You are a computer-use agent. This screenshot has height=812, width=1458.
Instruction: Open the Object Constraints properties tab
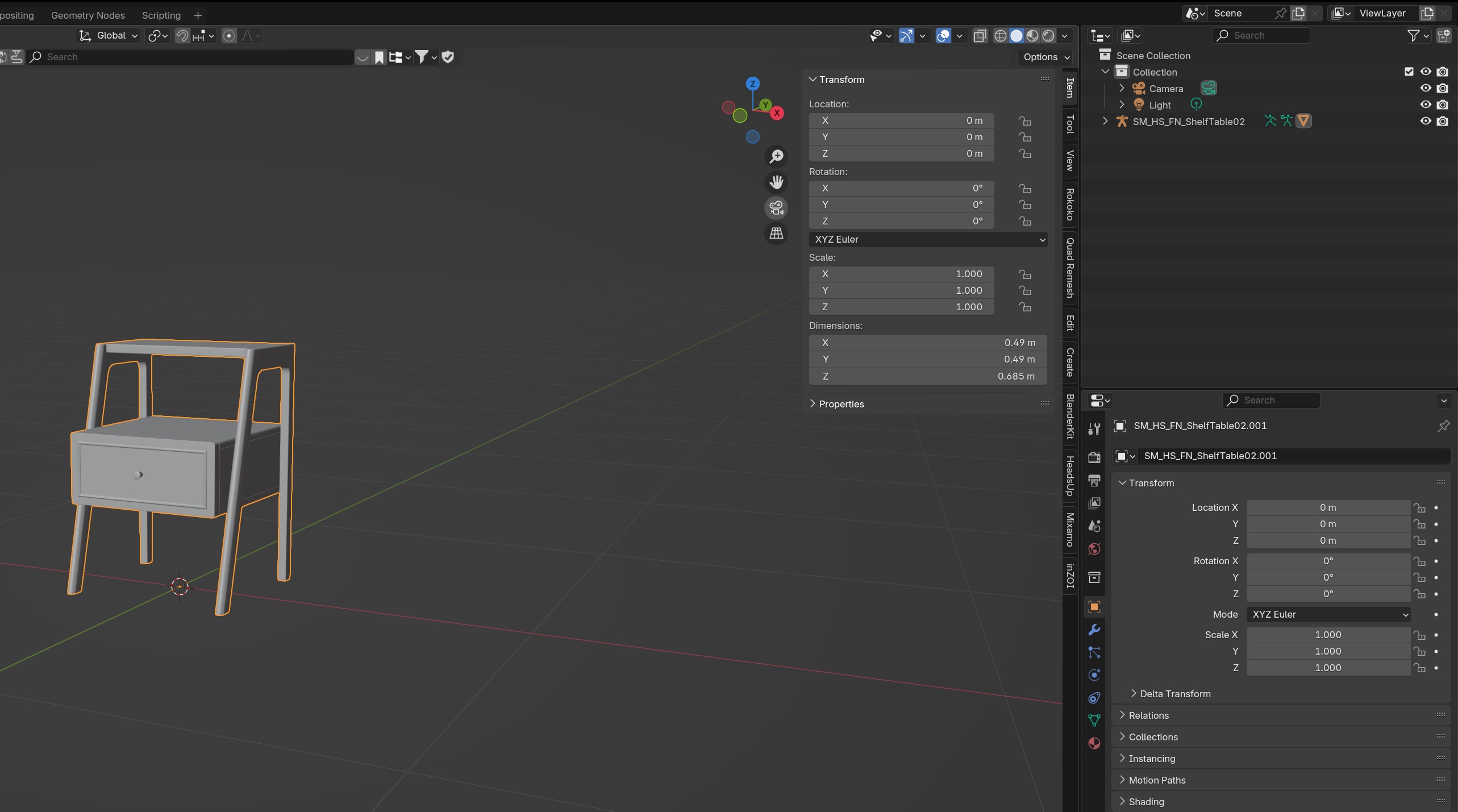(x=1094, y=698)
